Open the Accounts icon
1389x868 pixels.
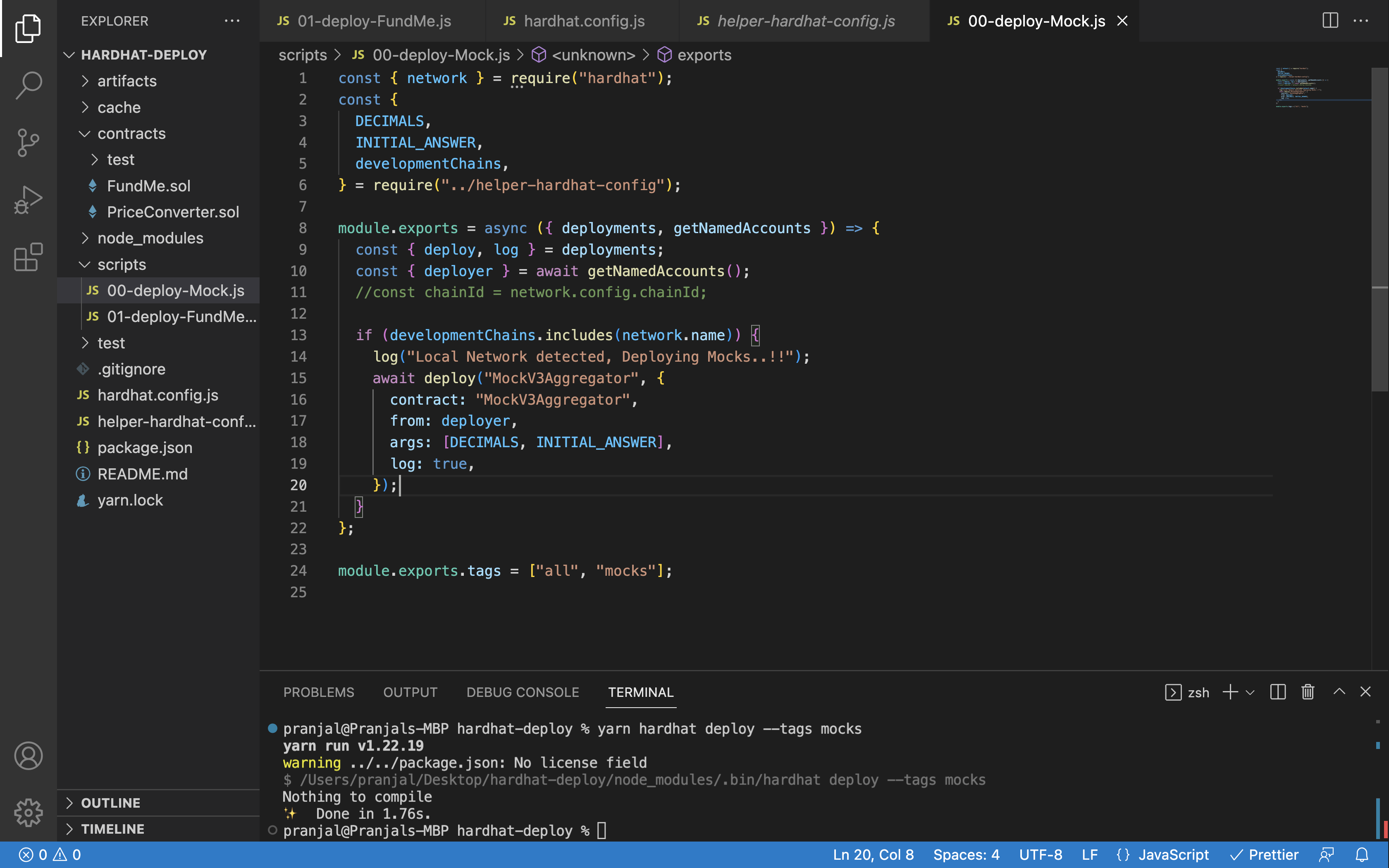pyautogui.click(x=28, y=756)
